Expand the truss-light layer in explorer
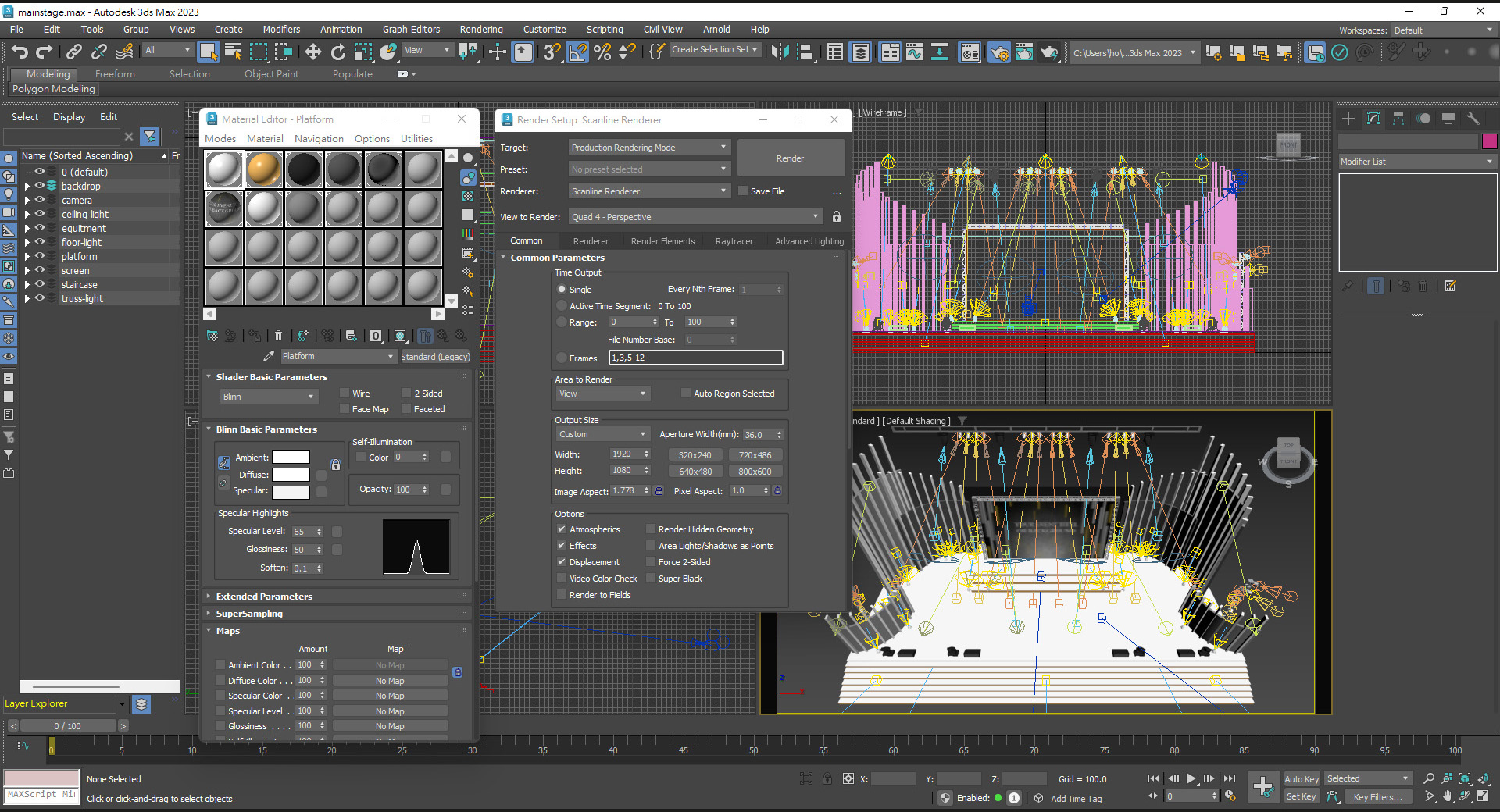This screenshot has height=812, width=1500. [x=27, y=299]
